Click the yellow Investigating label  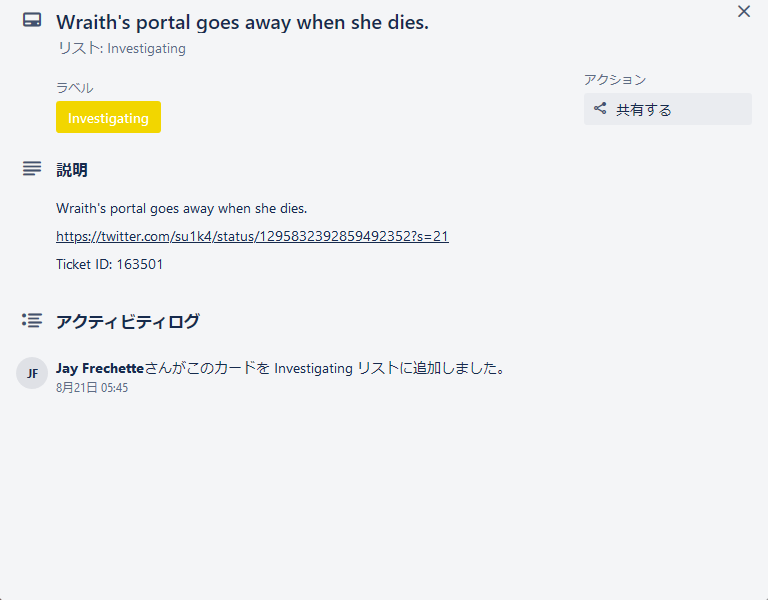click(108, 117)
